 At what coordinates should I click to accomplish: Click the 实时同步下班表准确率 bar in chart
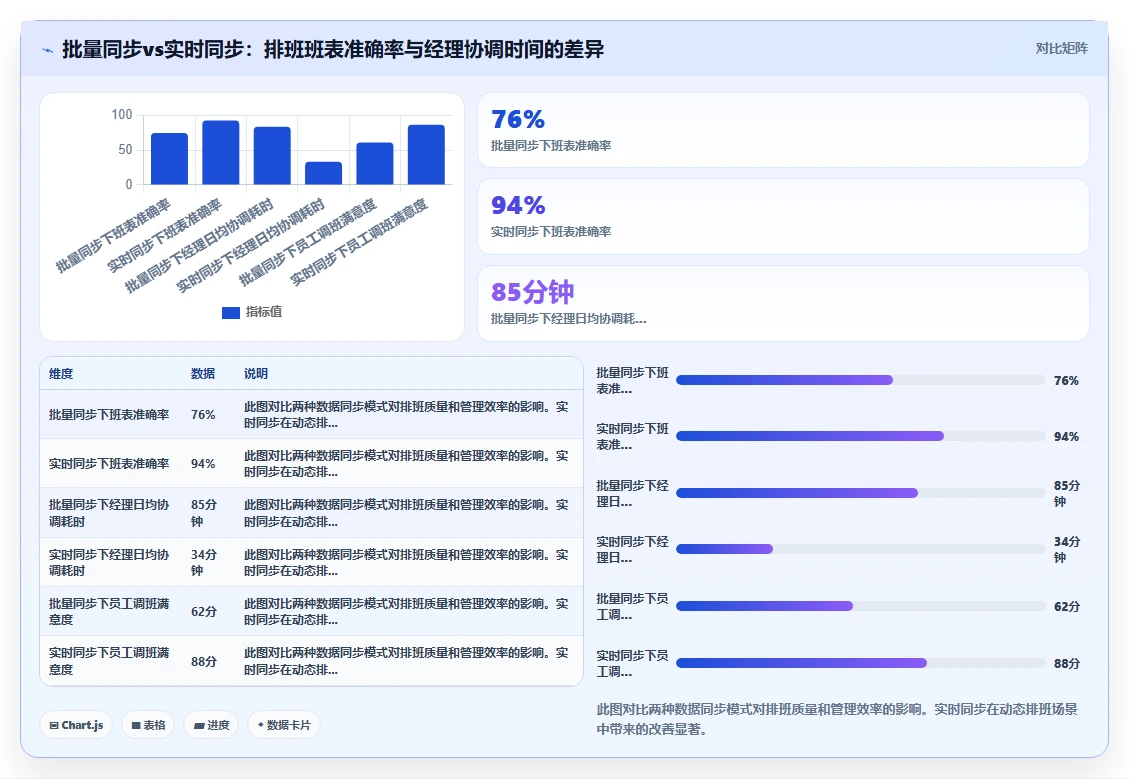pos(220,153)
